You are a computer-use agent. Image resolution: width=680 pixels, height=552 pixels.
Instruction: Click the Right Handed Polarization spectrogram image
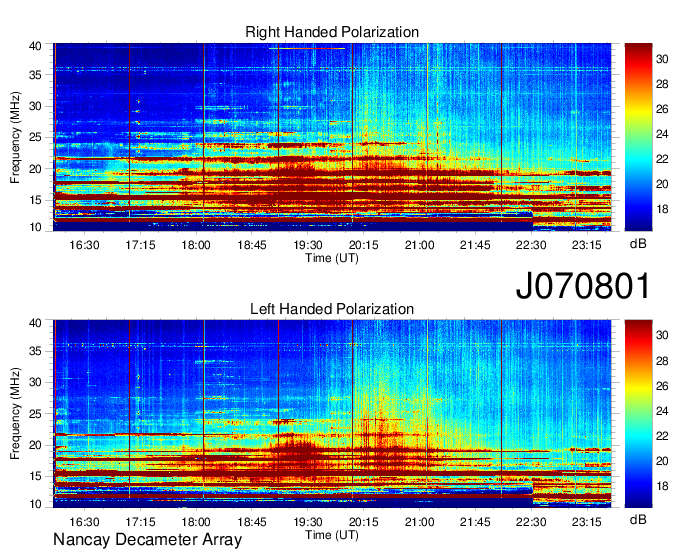[x=332, y=137]
